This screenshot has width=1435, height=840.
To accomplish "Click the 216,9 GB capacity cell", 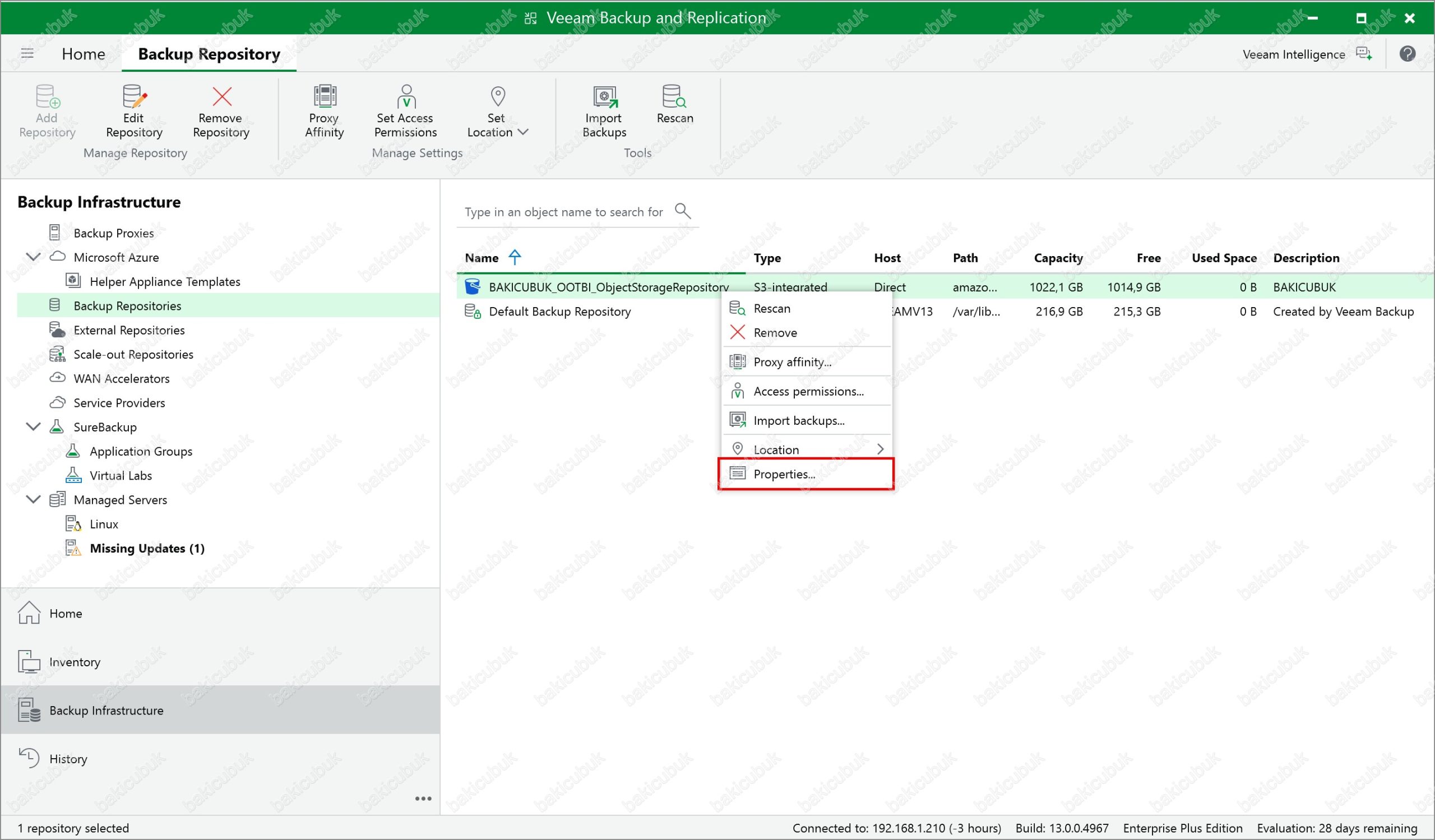I will pyautogui.click(x=1059, y=312).
